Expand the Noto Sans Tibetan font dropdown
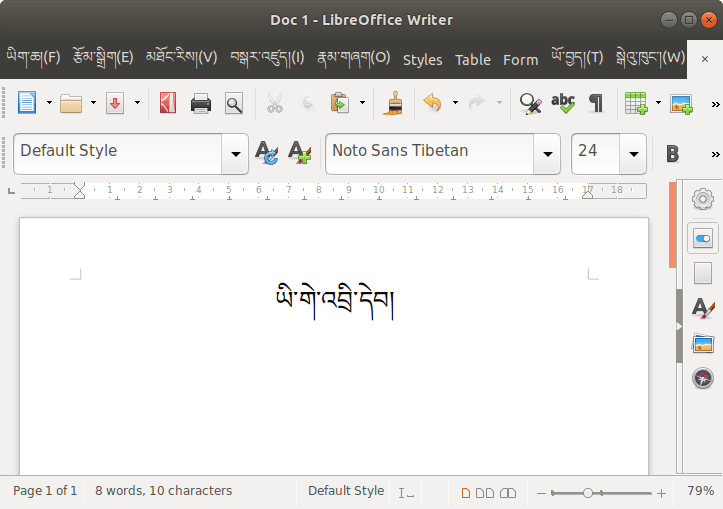The height and width of the screenshot is (509, 723). (x=547, y=154)
